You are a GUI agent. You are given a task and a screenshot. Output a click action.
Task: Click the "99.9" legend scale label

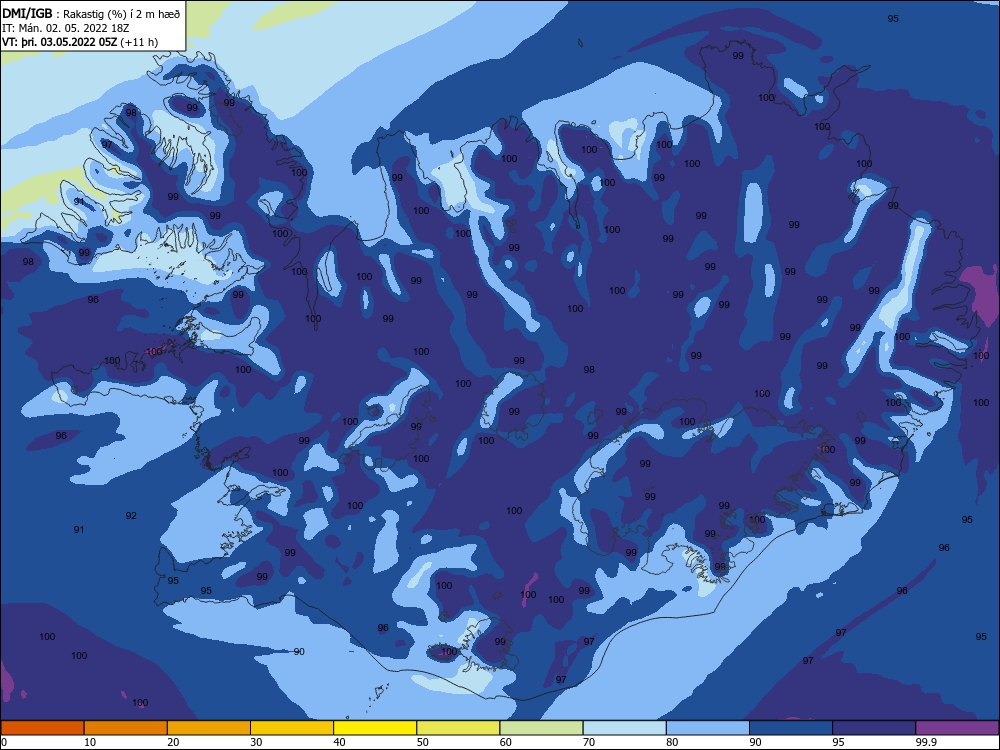pos(926,742)
